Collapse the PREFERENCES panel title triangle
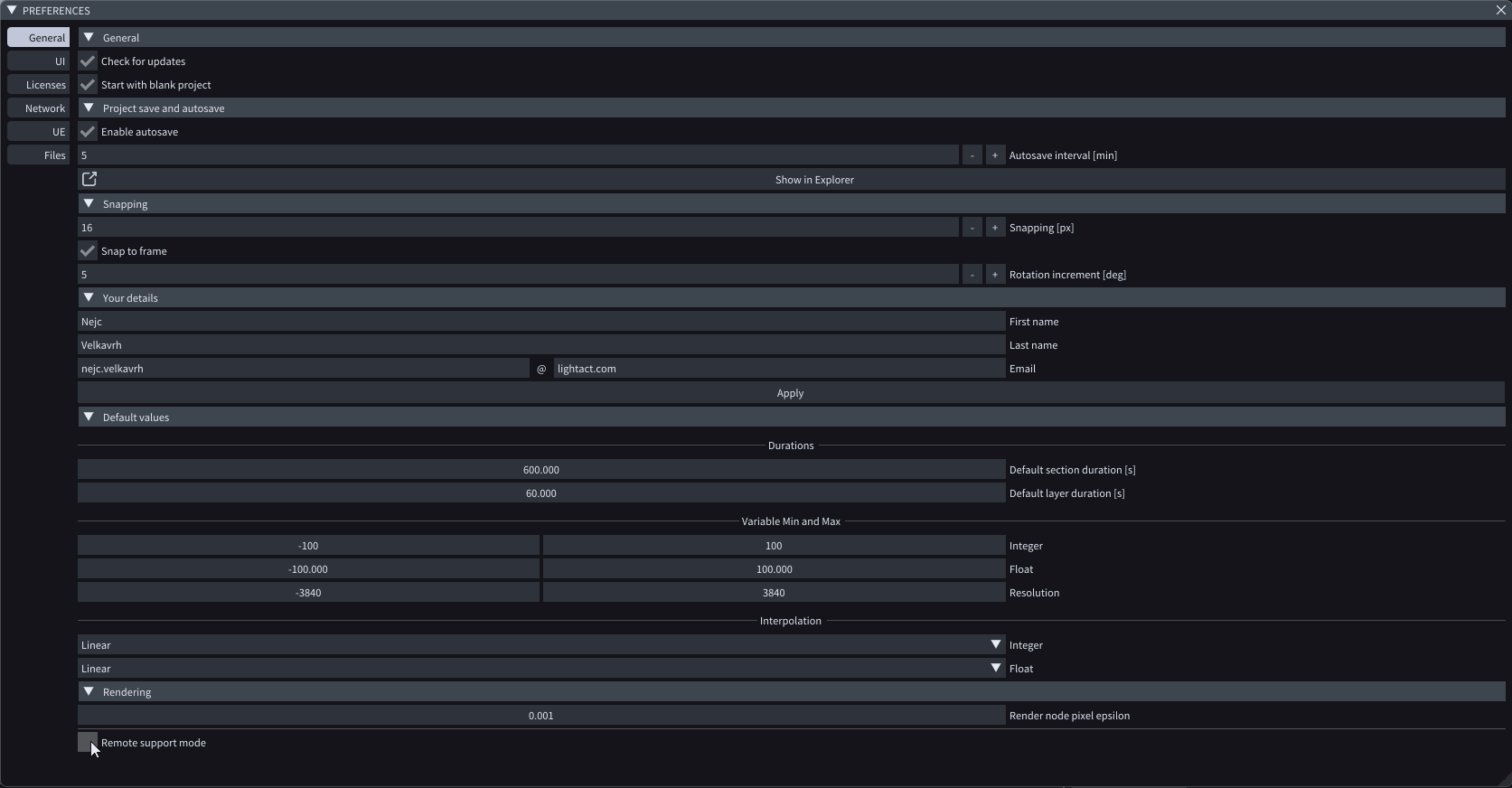The height and width of the screenshot is (788, 1512). [11, 10]
